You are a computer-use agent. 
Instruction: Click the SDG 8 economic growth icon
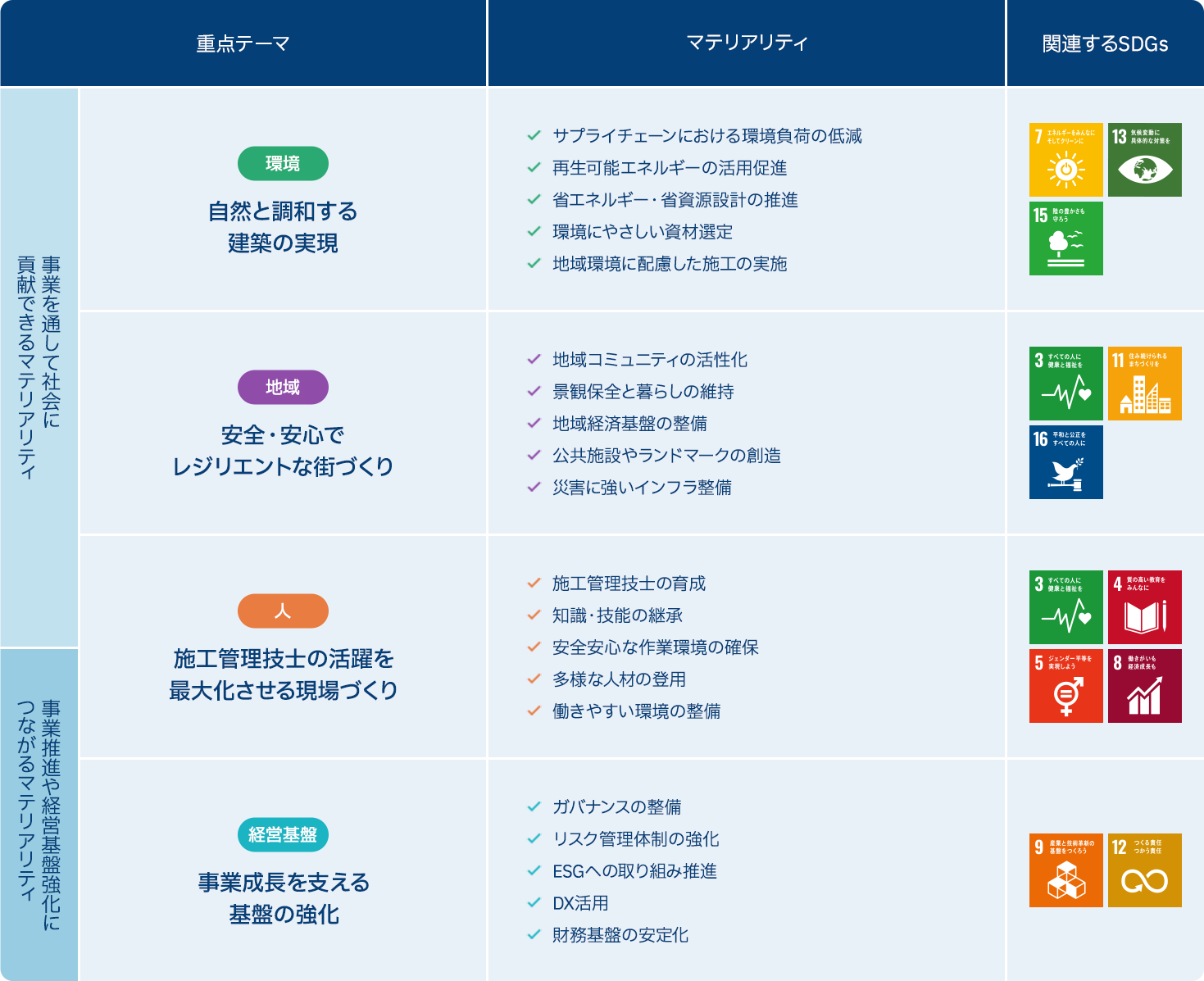[x=1144, y=686]
